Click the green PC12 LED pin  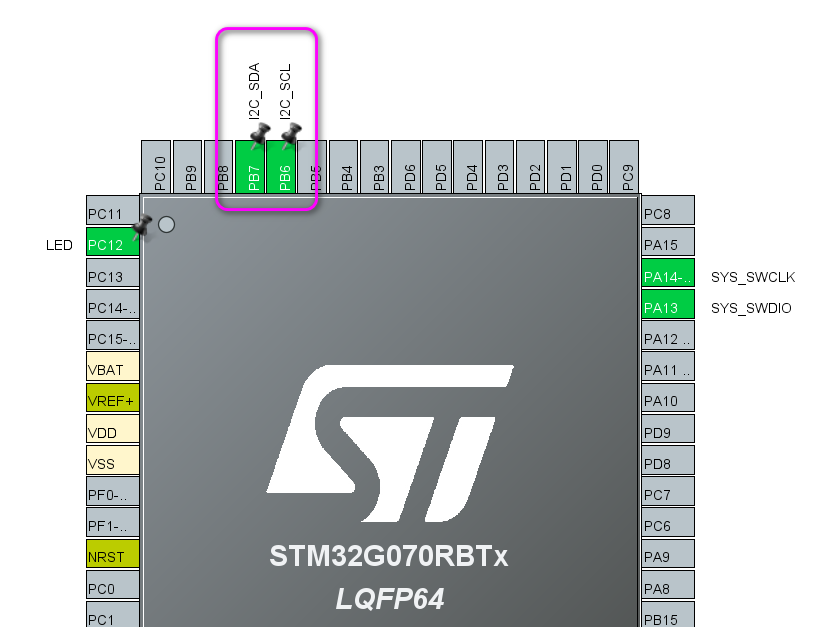(x=113, y=242)
